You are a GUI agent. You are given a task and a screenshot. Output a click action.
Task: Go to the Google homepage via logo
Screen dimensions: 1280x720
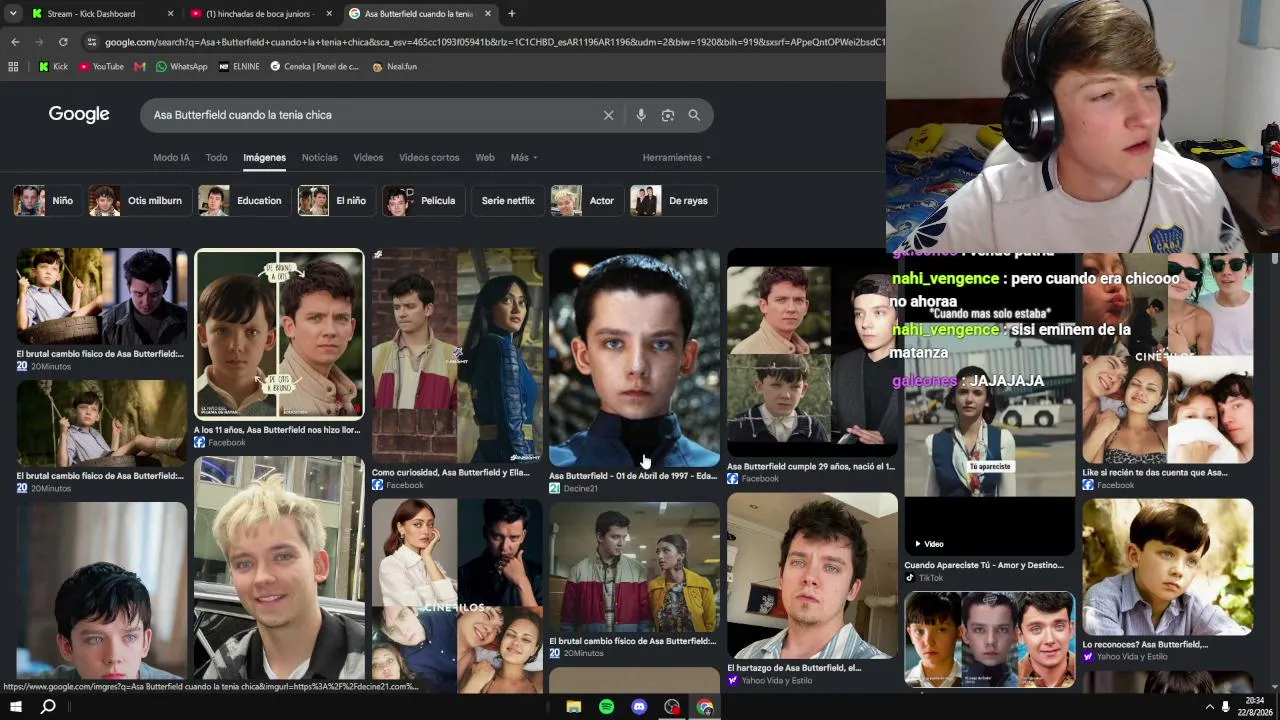79,115
